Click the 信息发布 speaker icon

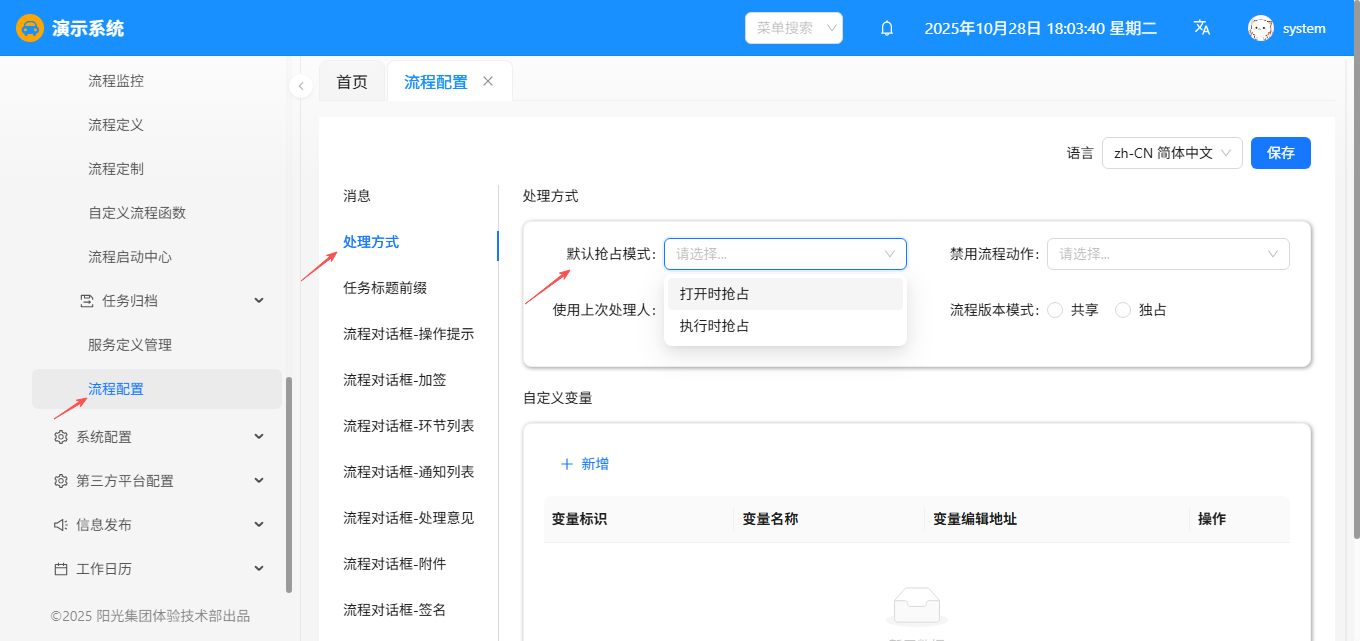(x=61, y=525)
